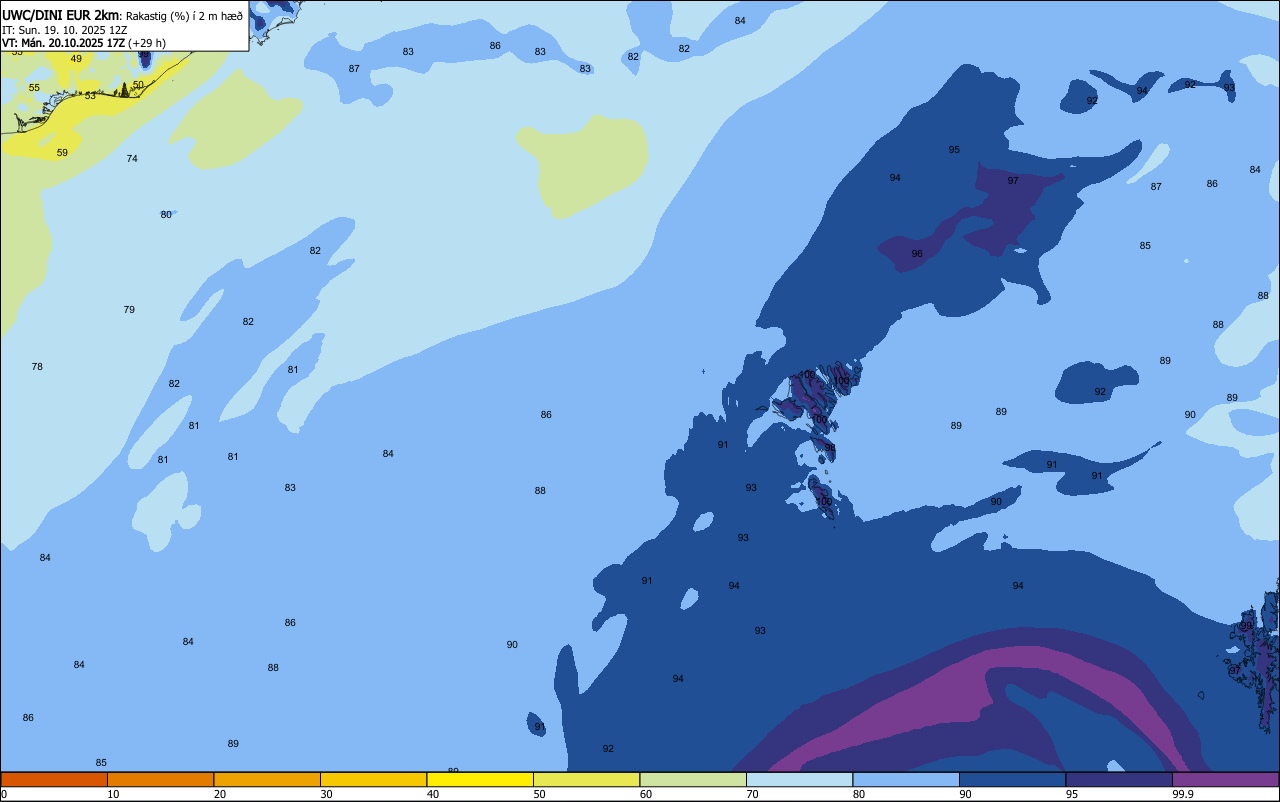Click the humidity value "96" on the map
This screenshot has width=1280, height=802.
pyautogui.click(x=917, y=254)
